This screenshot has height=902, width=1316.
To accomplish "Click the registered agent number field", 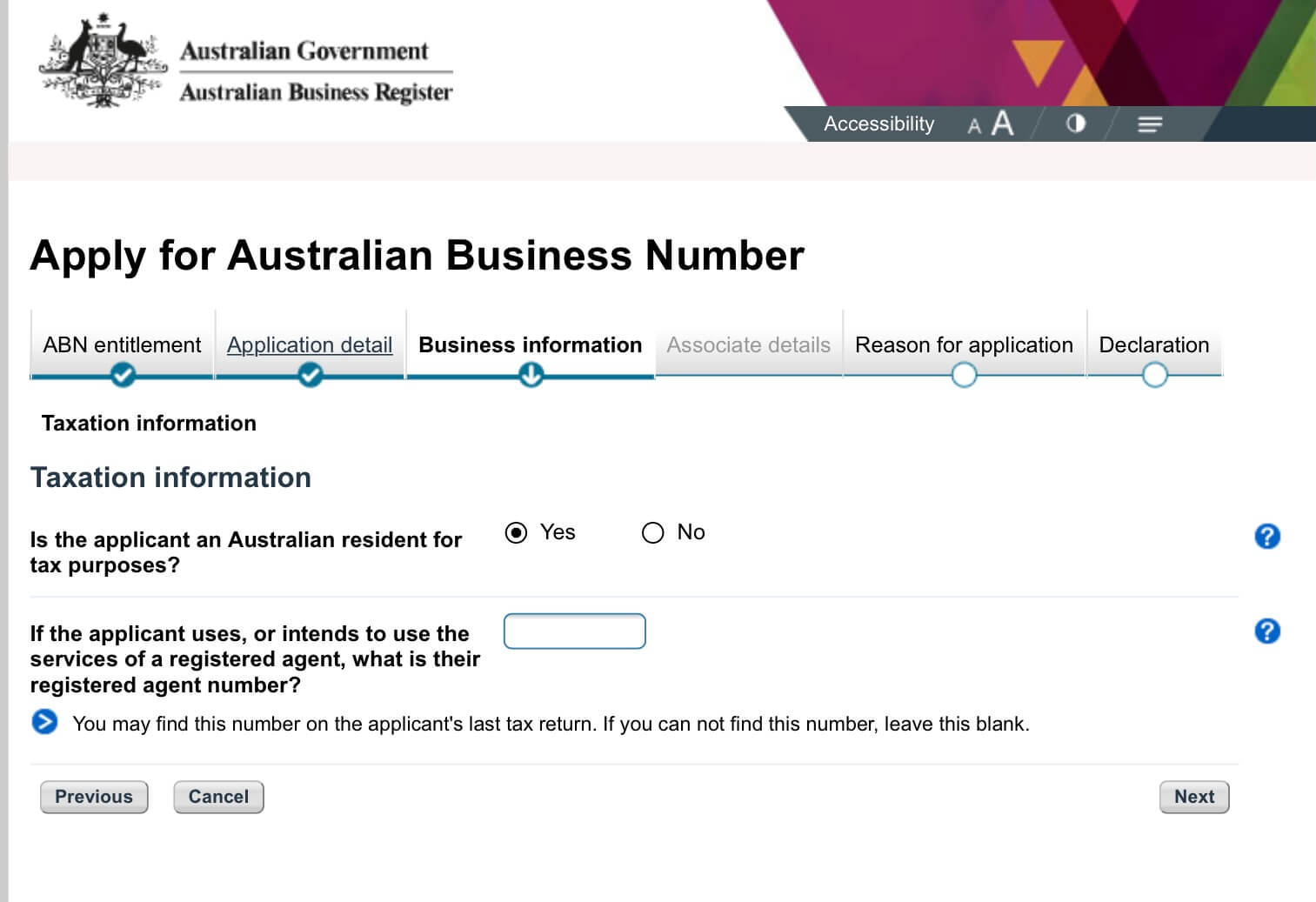I will (x=575, y=631).
